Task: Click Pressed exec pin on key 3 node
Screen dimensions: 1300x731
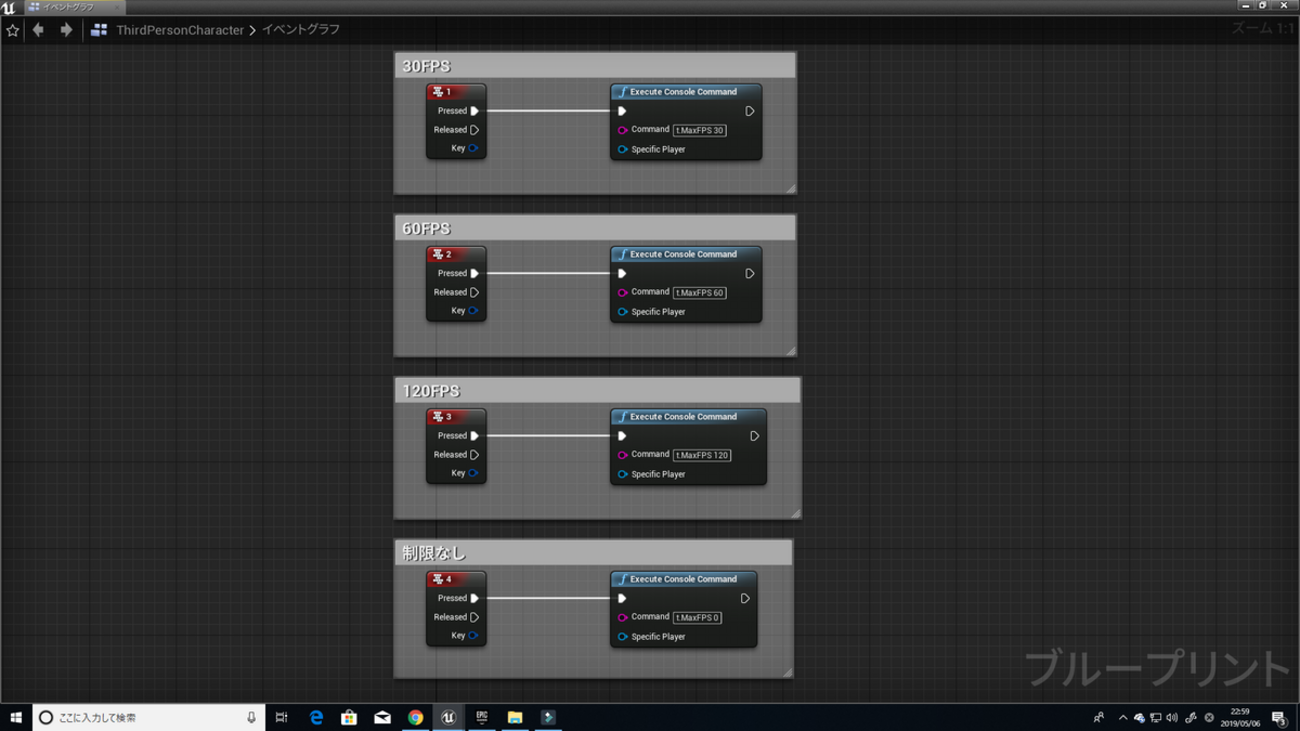Action: pos(475,436)
